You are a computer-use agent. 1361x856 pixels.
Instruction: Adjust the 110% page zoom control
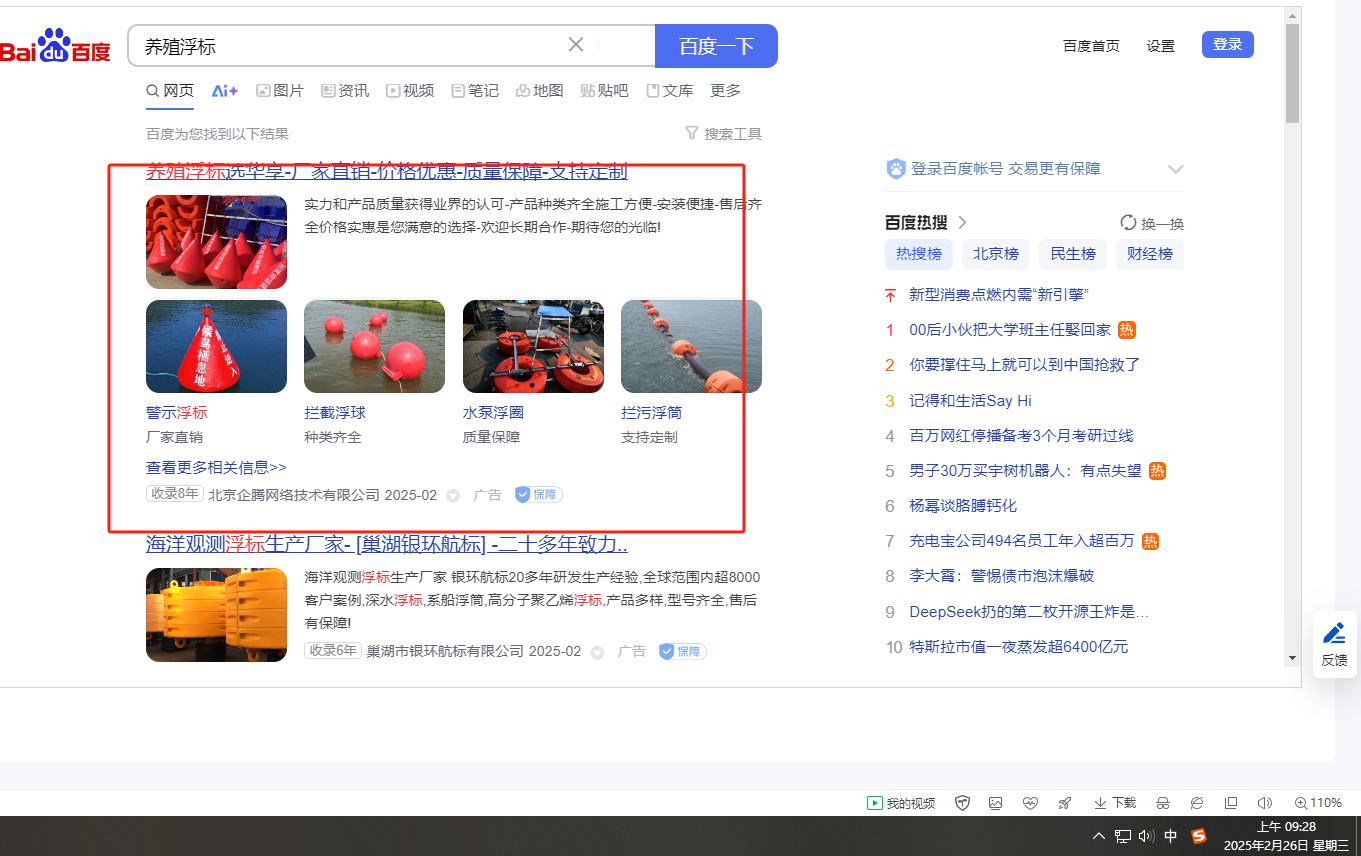pos(1318,803)
